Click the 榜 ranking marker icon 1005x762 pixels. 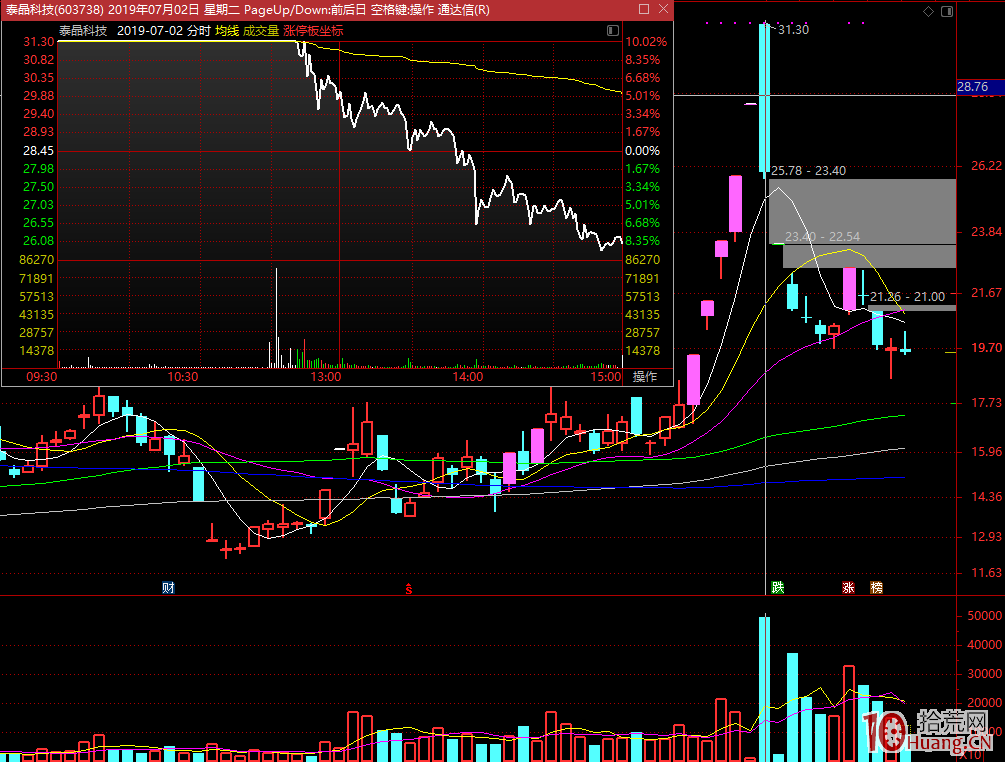coord(876,587)
